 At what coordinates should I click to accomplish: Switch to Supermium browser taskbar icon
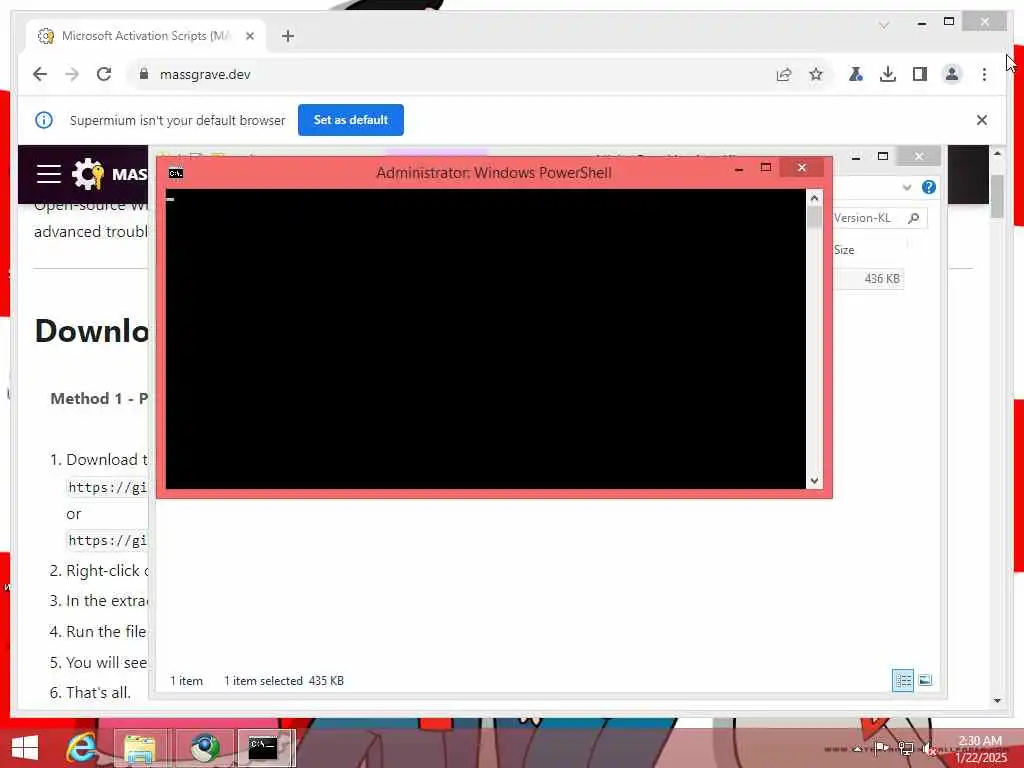204,748
